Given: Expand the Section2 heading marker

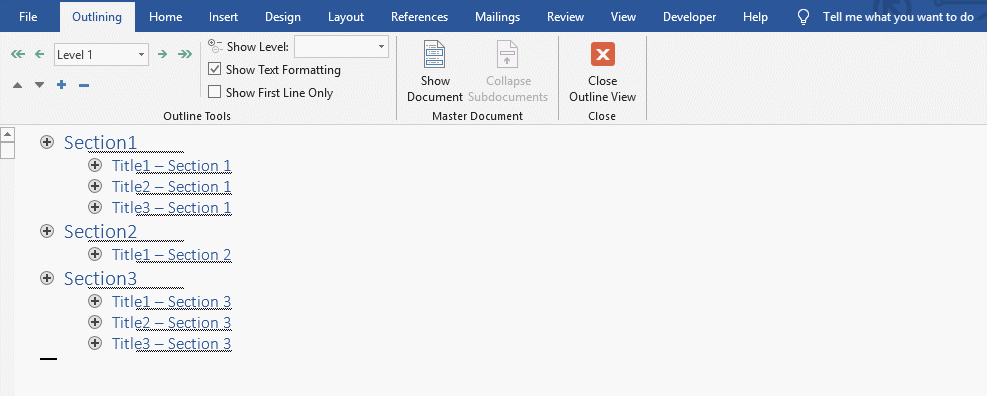Looking at the screenshot, I should tap(47, 231).
